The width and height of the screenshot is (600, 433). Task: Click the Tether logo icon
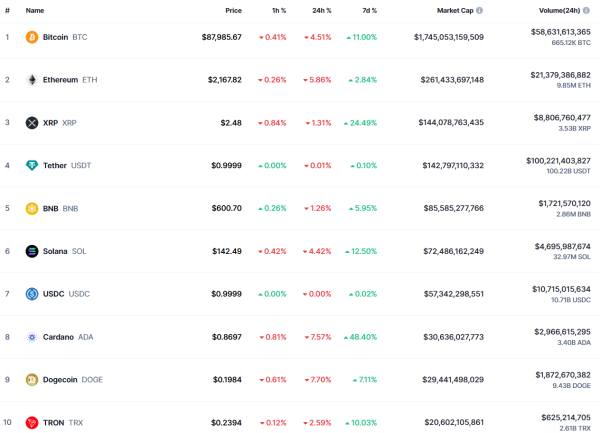pyautogui.click(x=32, y=165)
